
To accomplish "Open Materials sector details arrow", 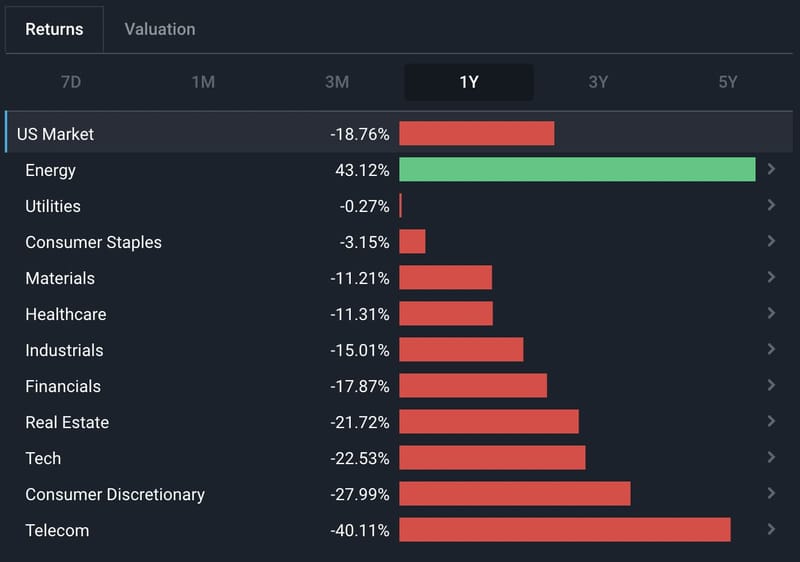I will pos(771,277).
